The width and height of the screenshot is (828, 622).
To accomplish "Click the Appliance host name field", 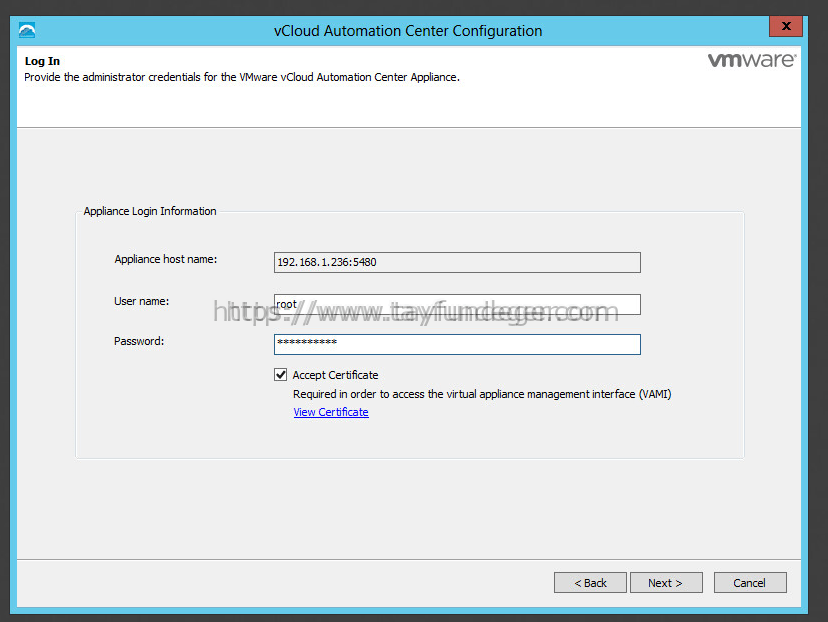I will click(x=457, y=262).
